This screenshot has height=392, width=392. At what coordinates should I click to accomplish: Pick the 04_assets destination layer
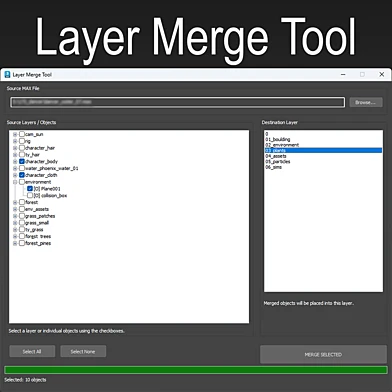pyautogui.click(x=323, y=156)
